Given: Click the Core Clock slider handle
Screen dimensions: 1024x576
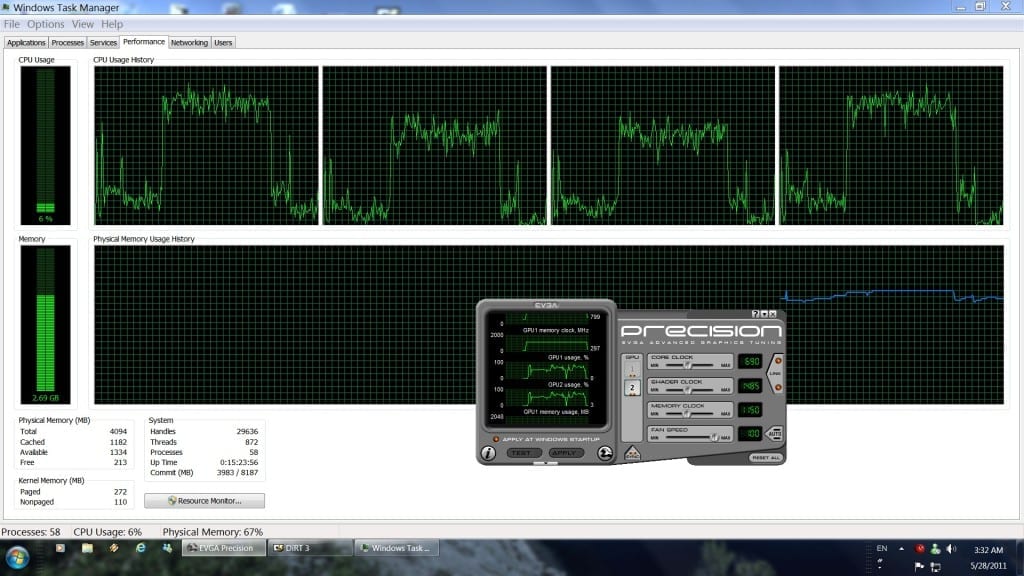Looking at the screenshot, I should (687, 364).
